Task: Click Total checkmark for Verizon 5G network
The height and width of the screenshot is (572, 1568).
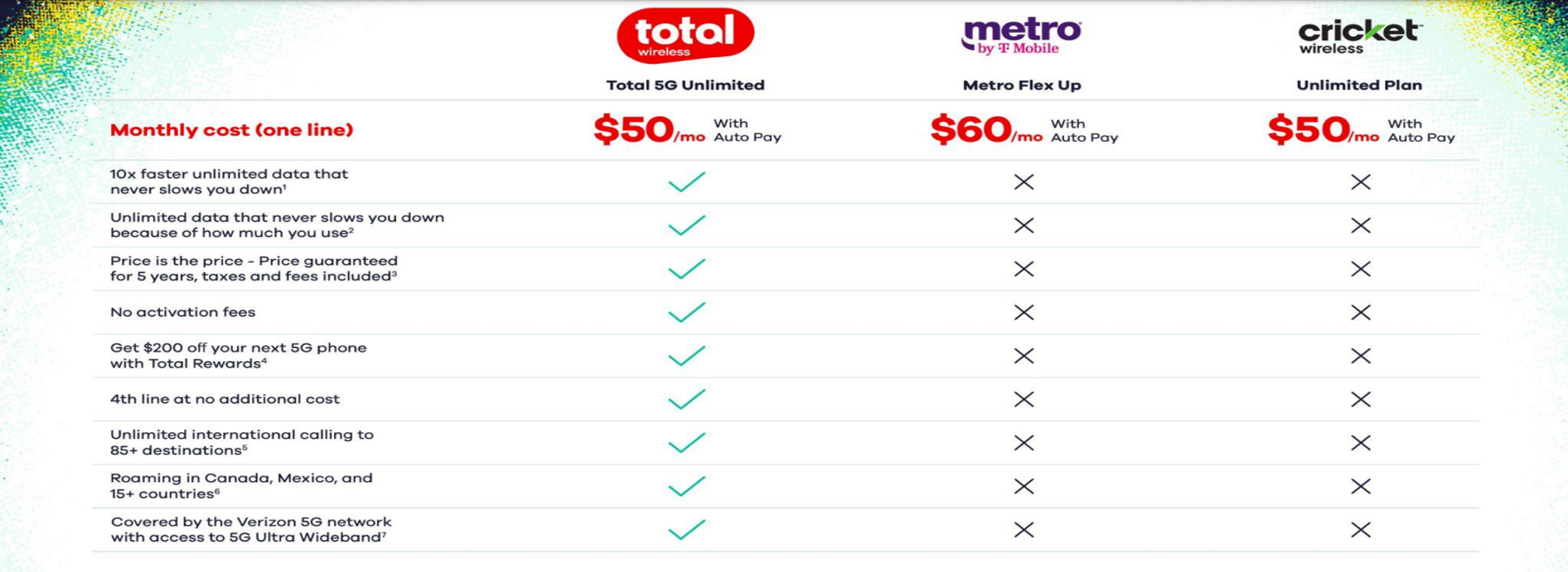Action: 686,530
